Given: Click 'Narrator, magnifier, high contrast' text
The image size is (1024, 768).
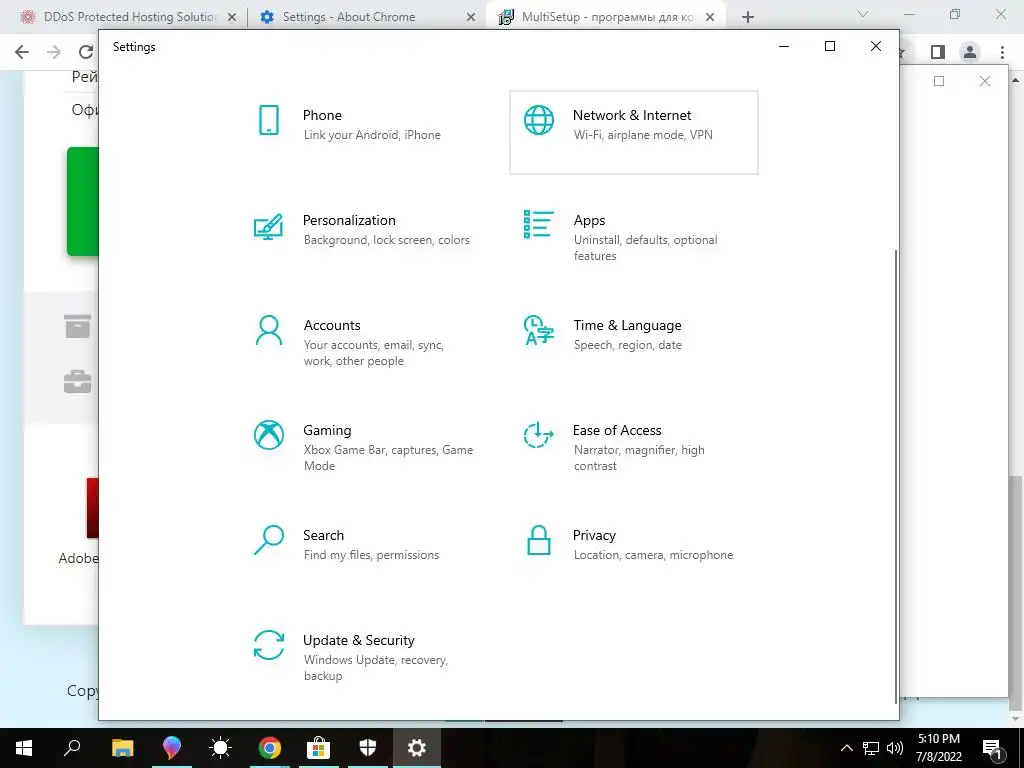Looking at the screenshot, I should [639, 458].
